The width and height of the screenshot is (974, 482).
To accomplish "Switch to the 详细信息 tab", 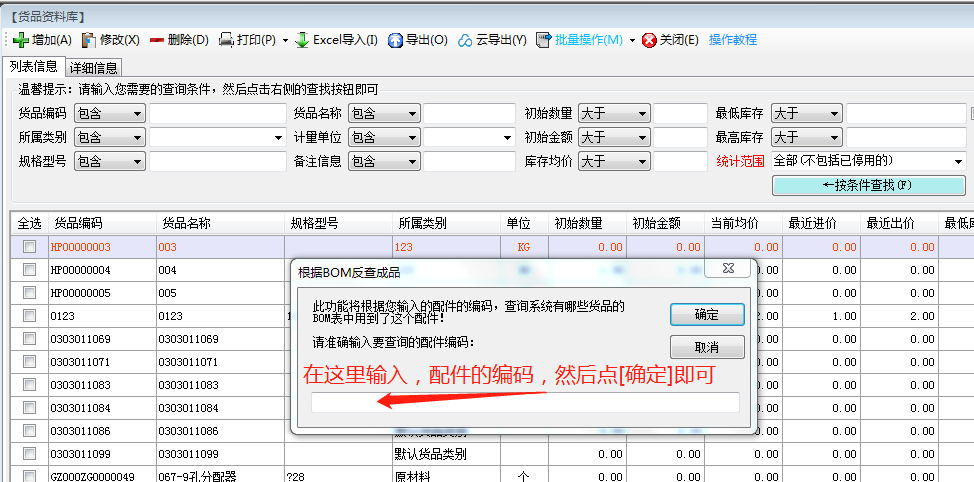I will tap(94, 68).
